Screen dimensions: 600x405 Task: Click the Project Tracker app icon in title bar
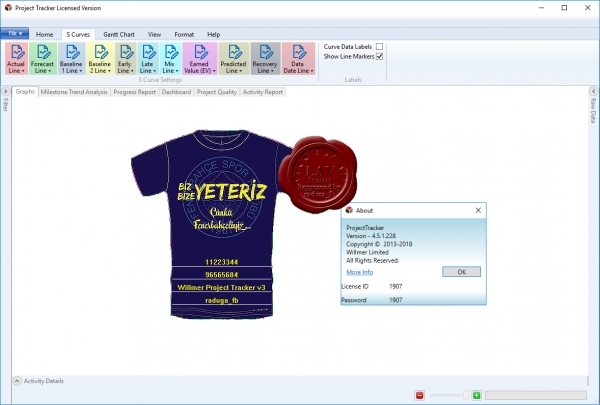click(x=8, y=8)
